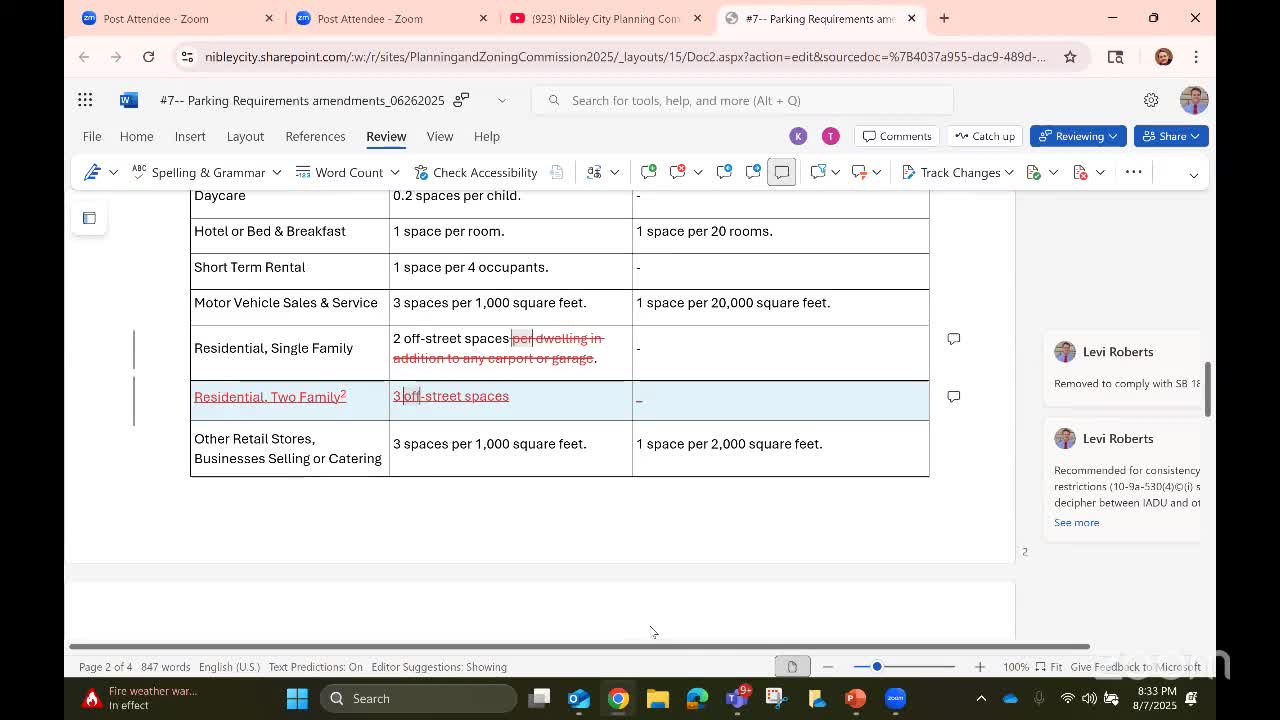Click See more in Levi Roberts comment

point(1076,522)
